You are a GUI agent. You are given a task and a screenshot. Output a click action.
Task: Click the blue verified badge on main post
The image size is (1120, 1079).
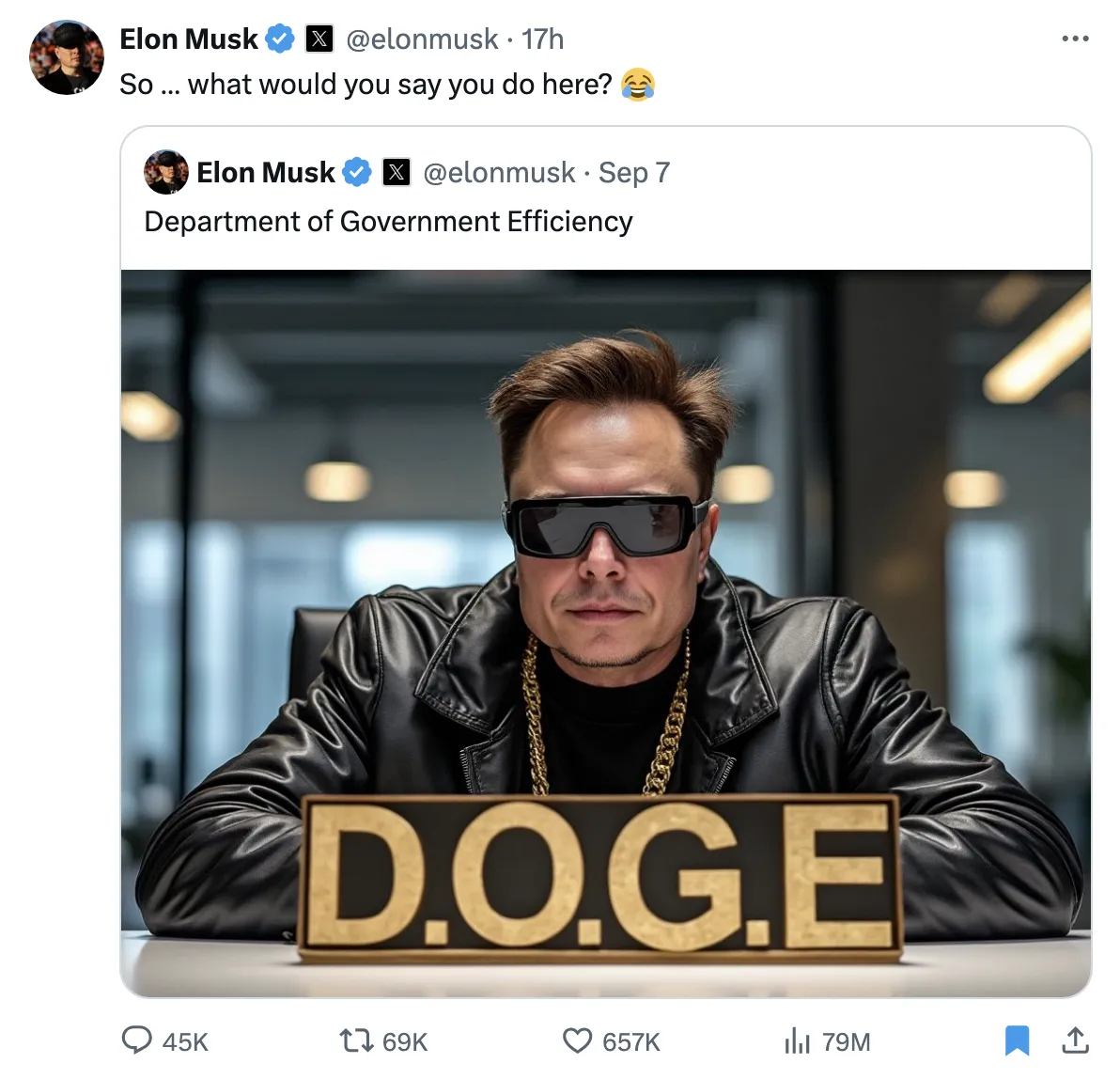tap(280, 39)
